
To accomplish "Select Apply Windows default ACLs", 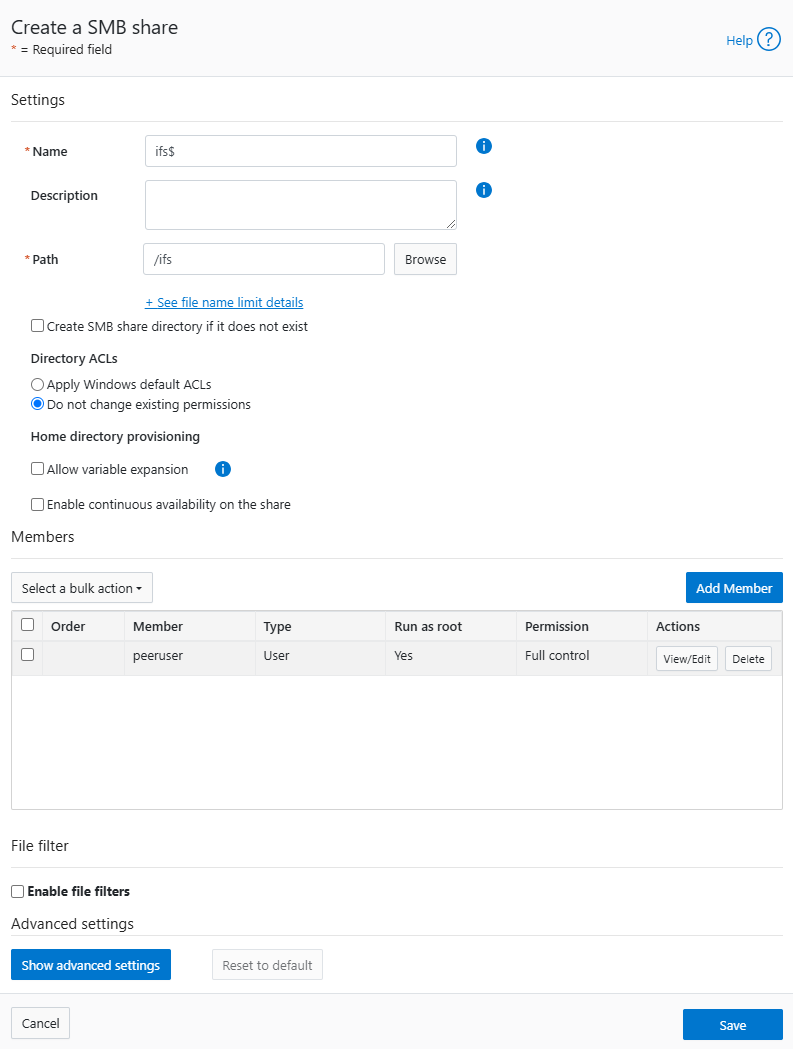I will [x=37, y=384].
